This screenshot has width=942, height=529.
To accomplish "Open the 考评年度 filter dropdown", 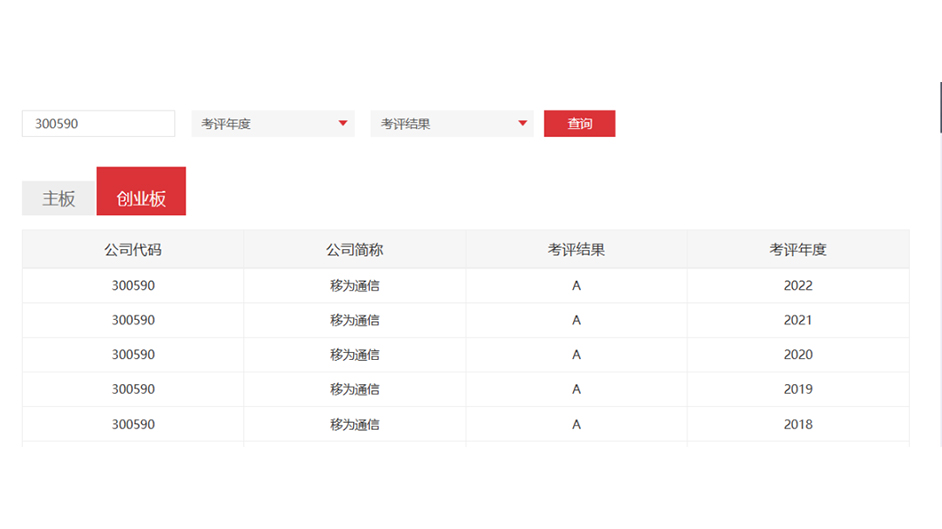I will [272, 124].
